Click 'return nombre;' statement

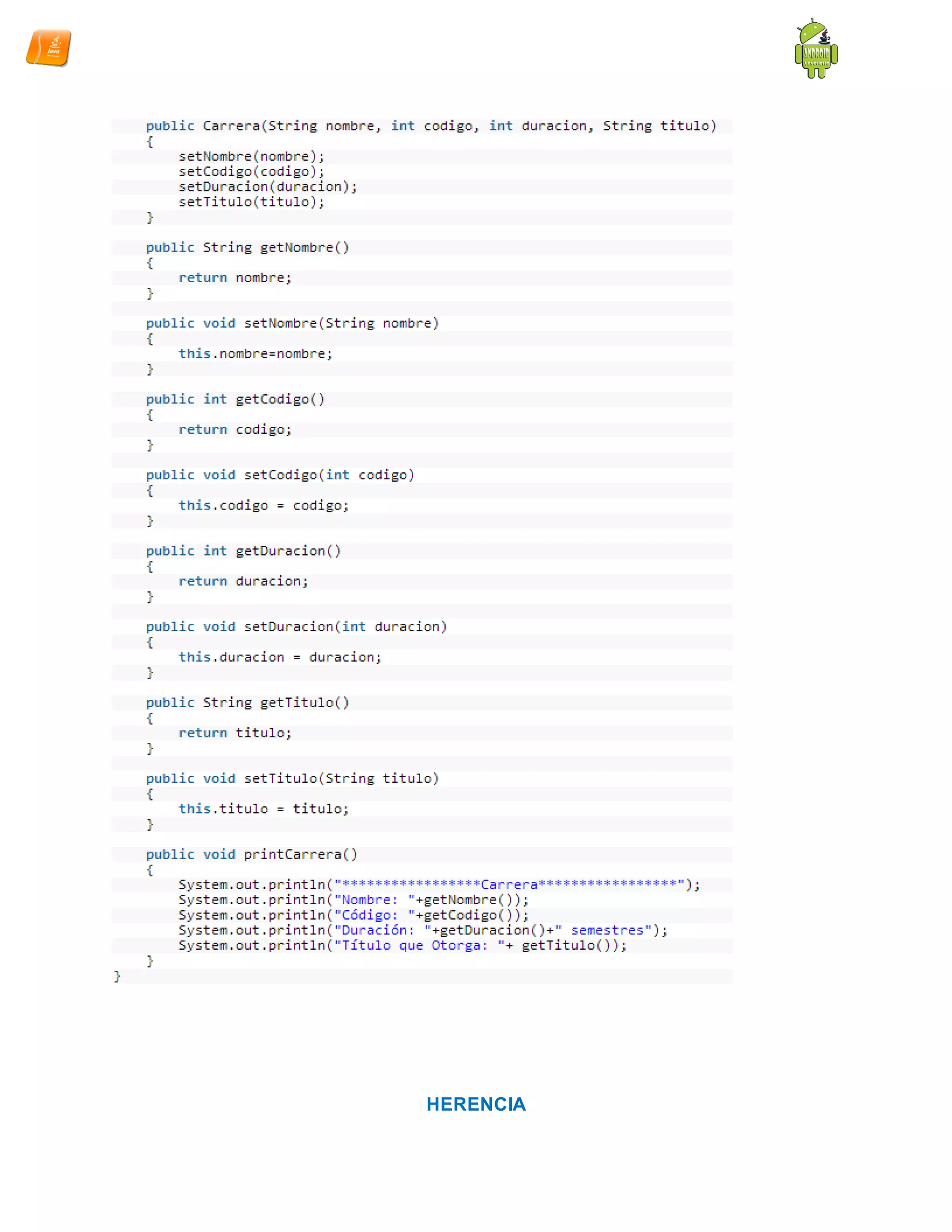[x=235, y=278]
